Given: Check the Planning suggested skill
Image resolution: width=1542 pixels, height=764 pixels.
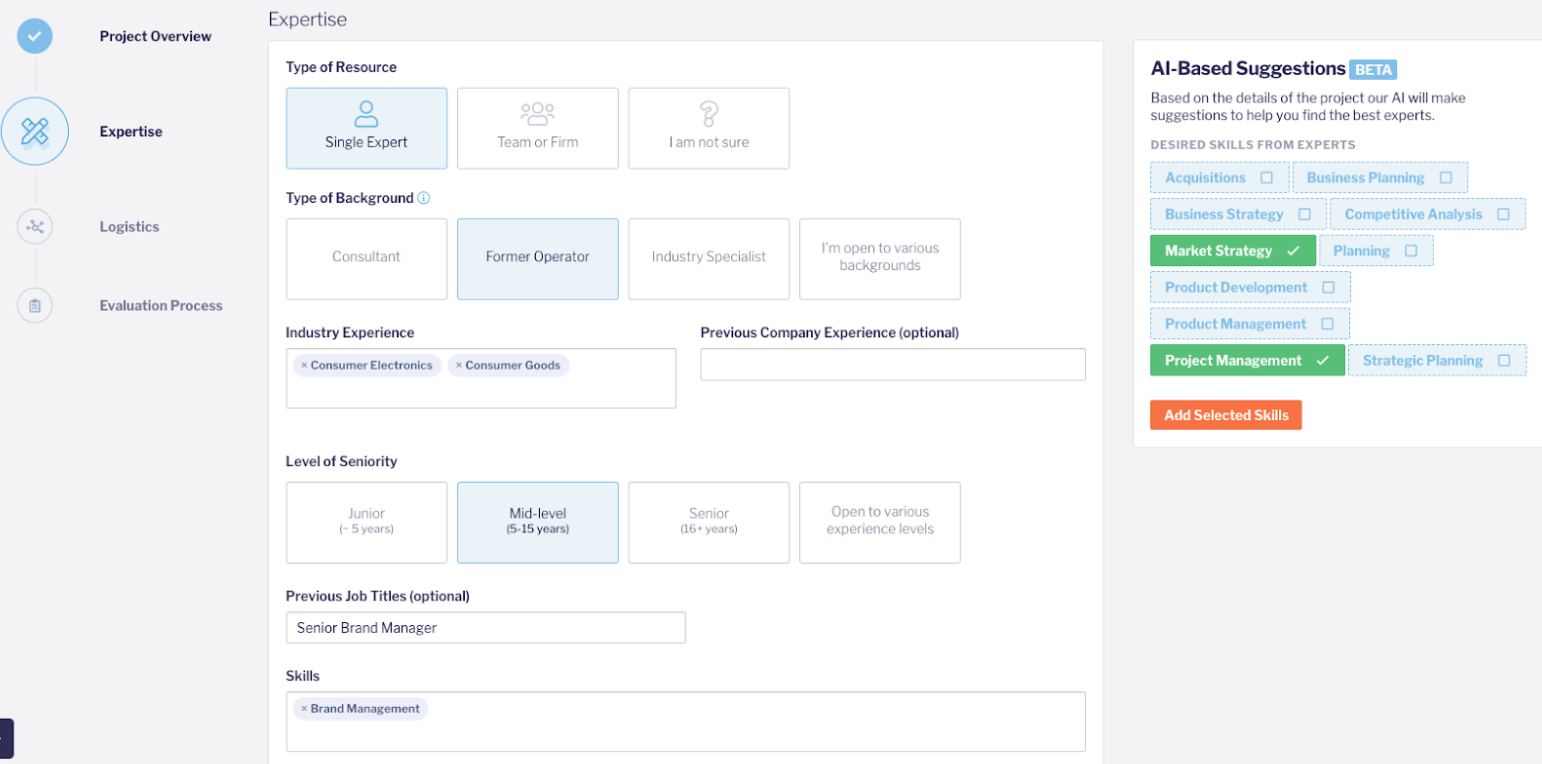Looking at the screenshot, I should [x=1376, y=251].
